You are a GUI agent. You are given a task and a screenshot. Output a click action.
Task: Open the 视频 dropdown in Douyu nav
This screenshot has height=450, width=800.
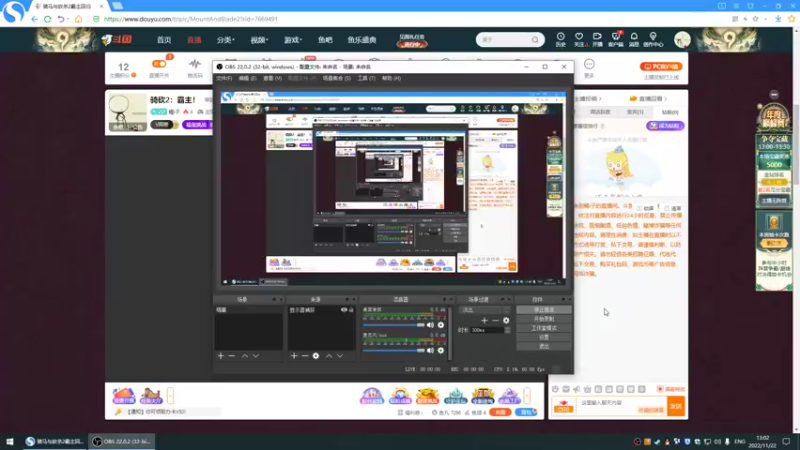pos(259,40)
